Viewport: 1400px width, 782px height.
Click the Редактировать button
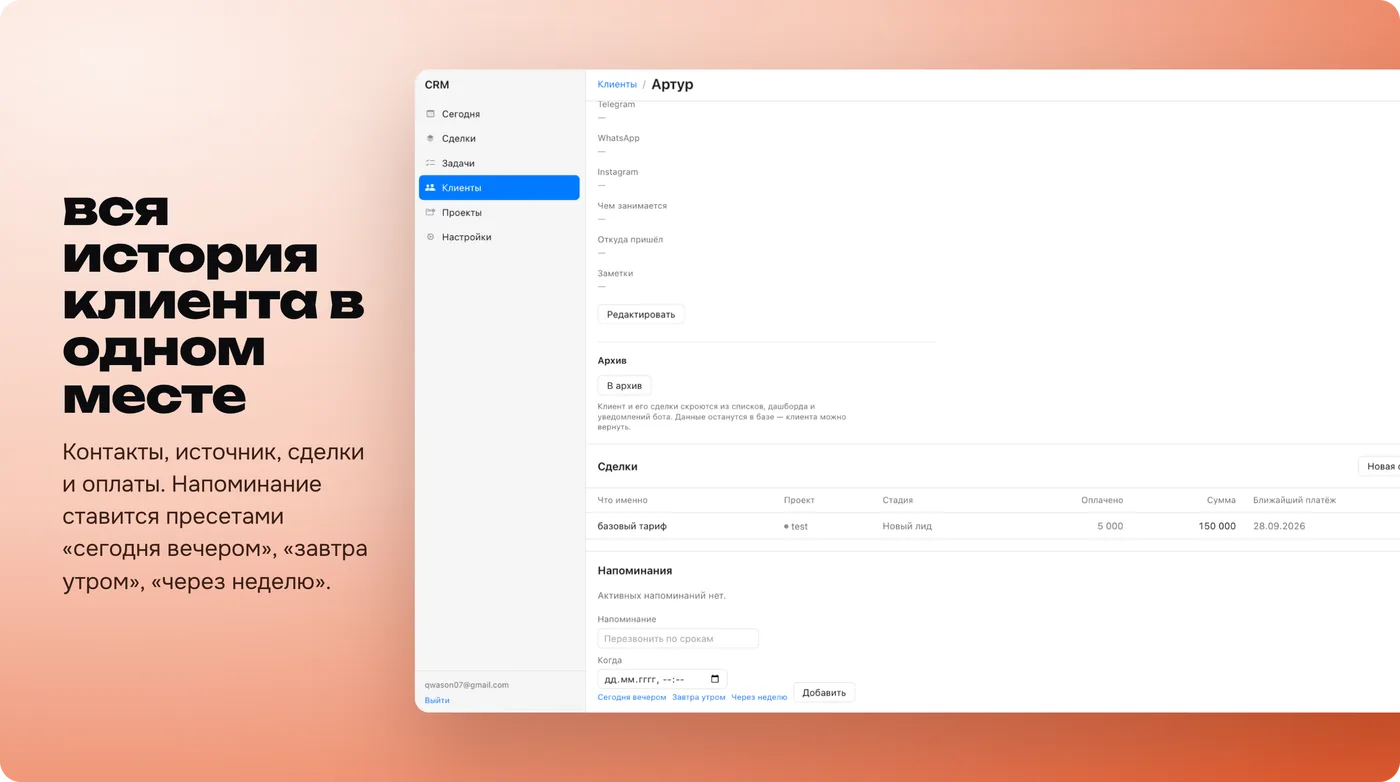pyautogui.click(x=641, y=314)
